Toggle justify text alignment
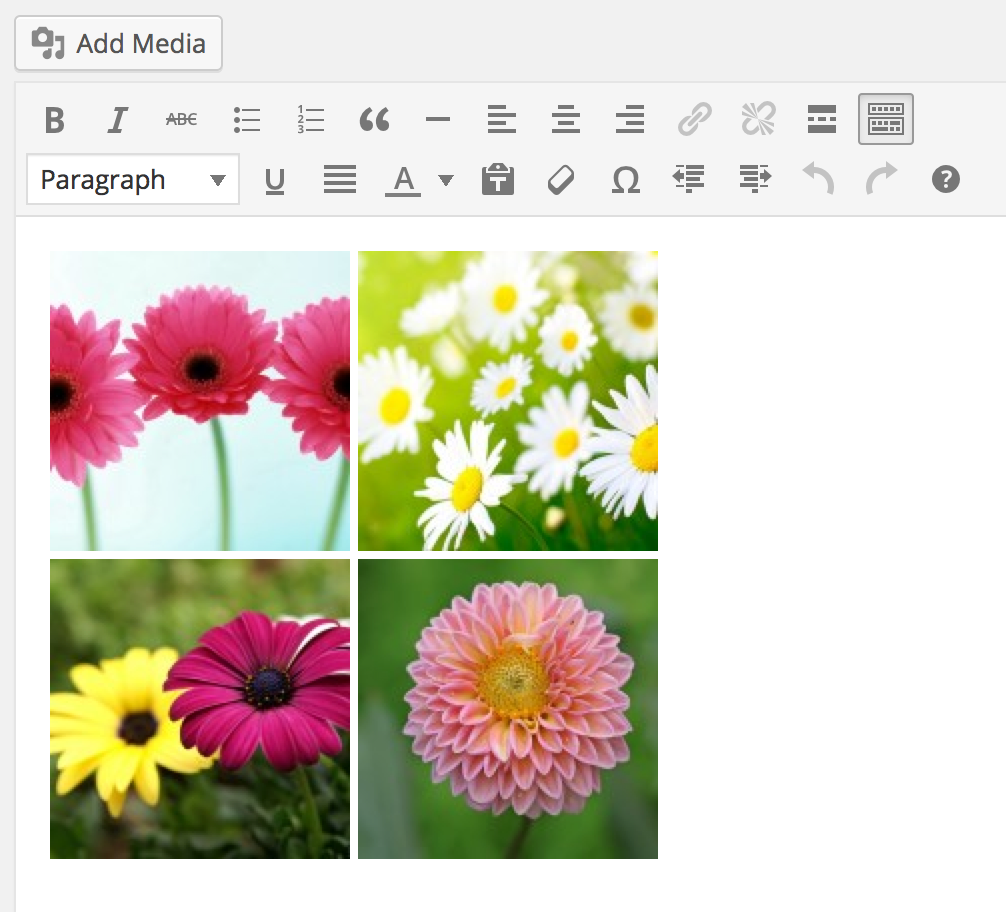1006x912 pixels. (340, 180)
